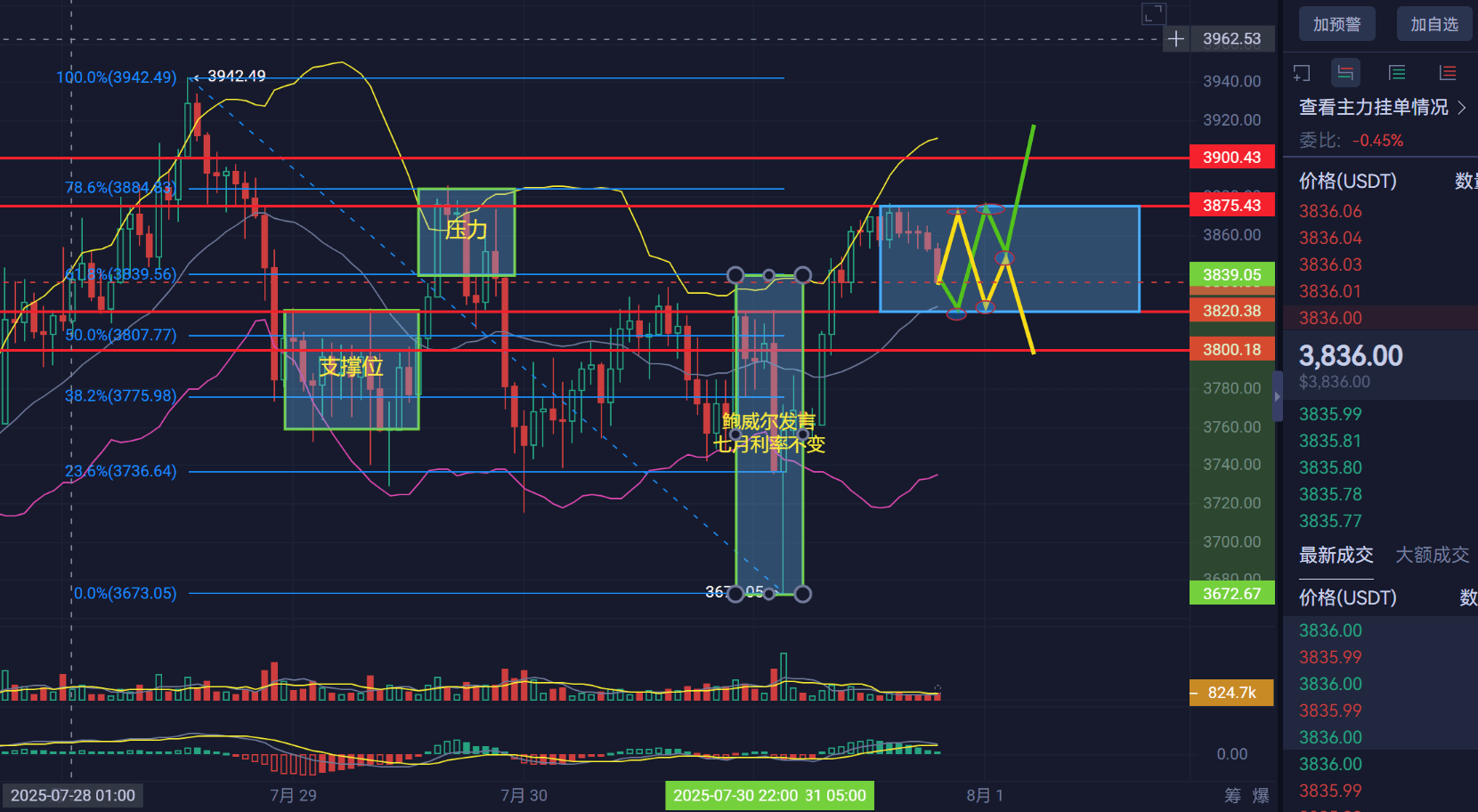Select the 鲍威尔发言 annotation text
The width and height of the screenshot is (1478, 812).
(x=768, y=421)
